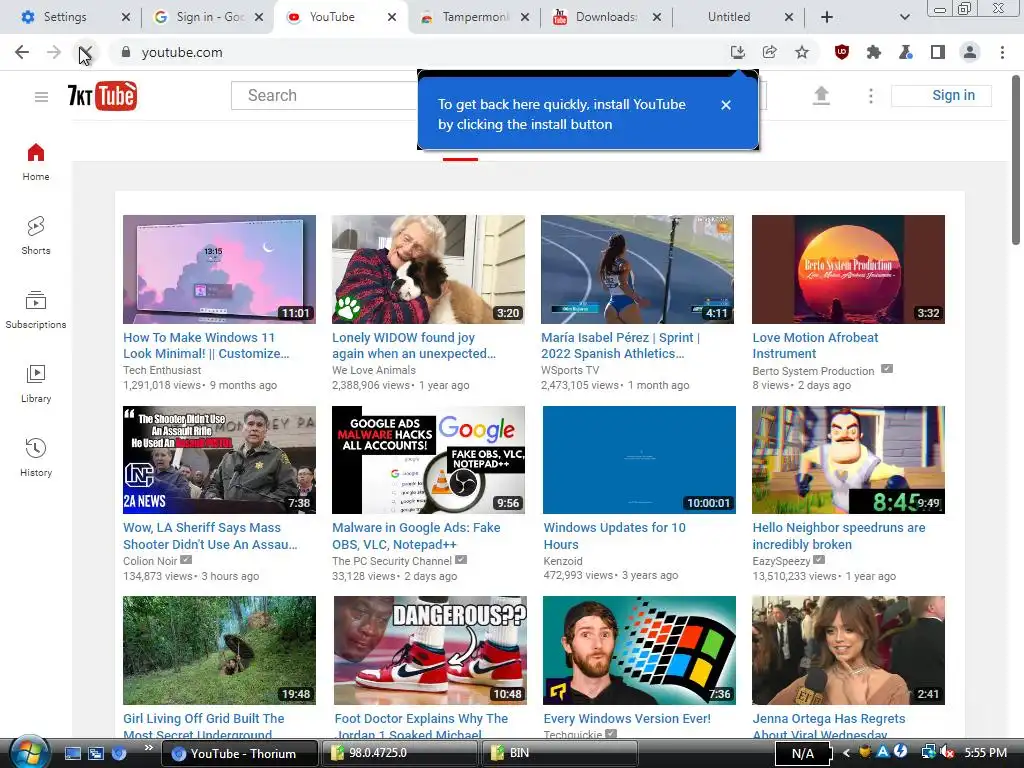Switch to the Untitled tab

pyautogui.click(x=729, y=17)
